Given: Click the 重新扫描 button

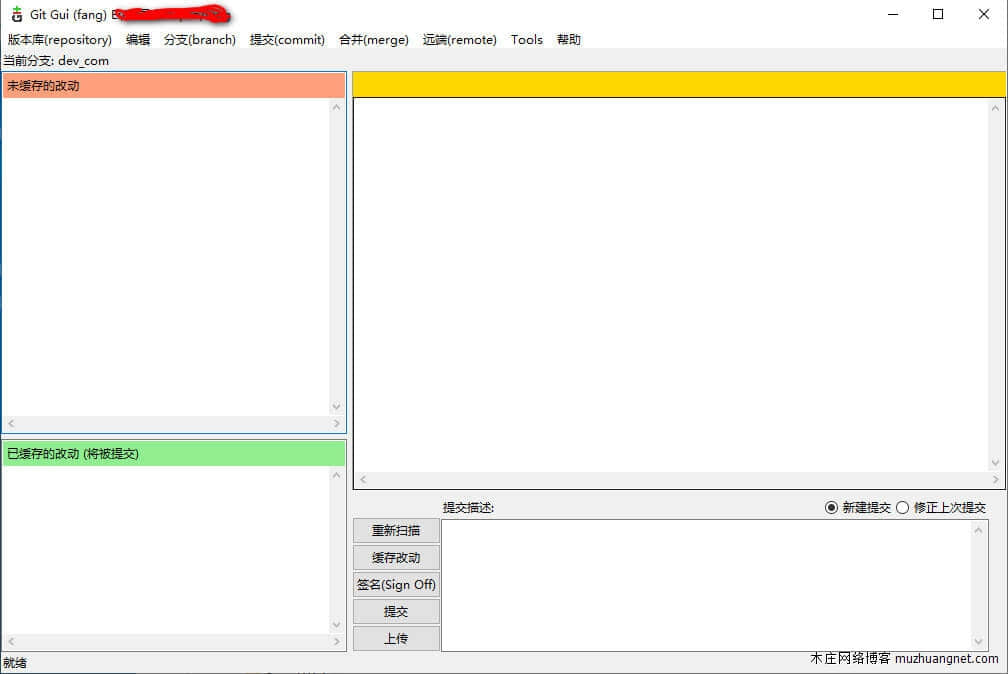Looking at the screenshot, I should tap(396, 531).
